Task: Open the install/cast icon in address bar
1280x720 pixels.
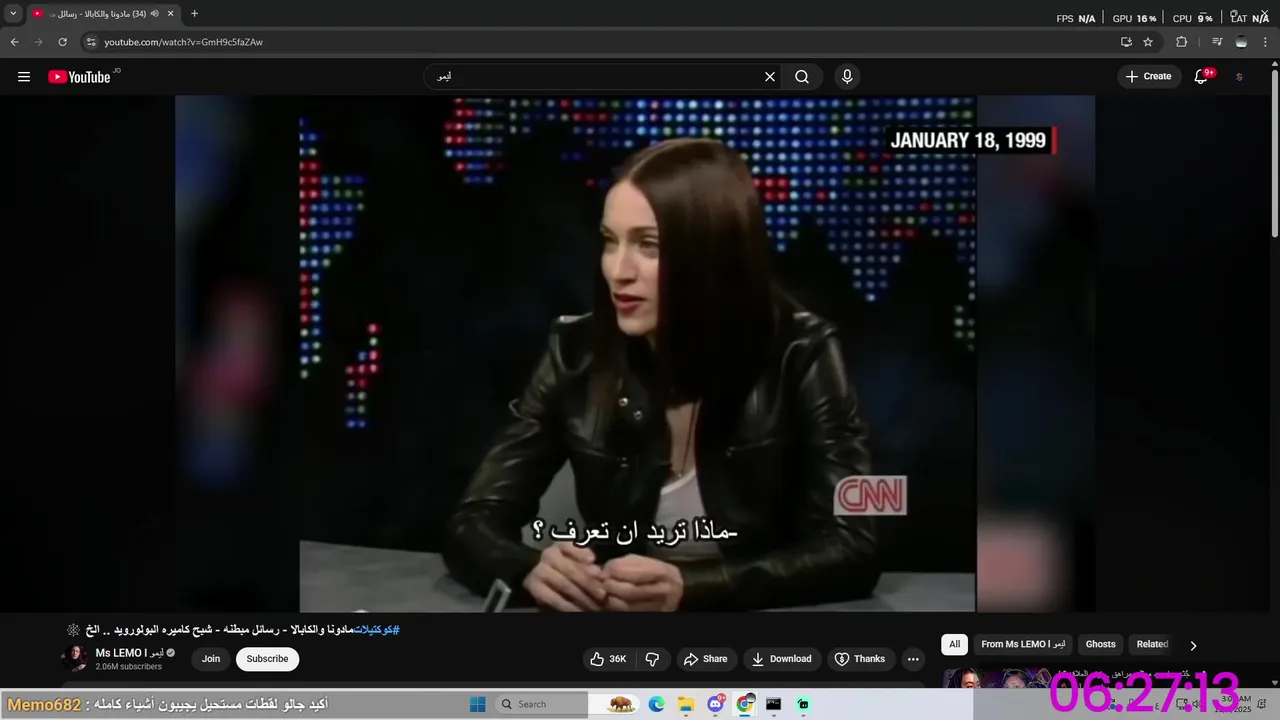Action: pos(1126,42)
